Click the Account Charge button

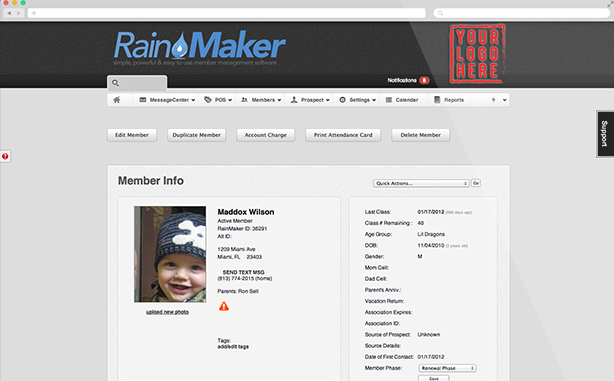(x=265, y=135)
